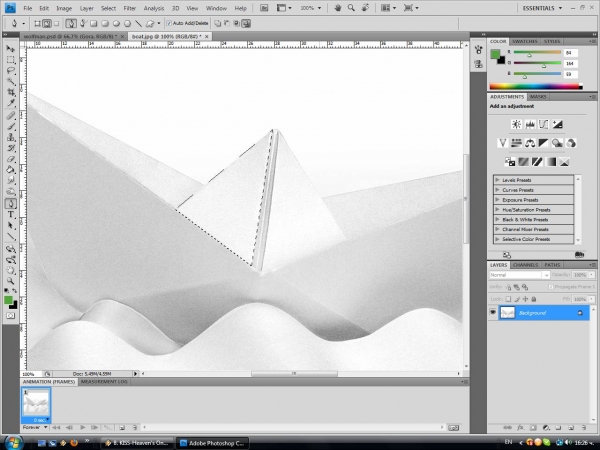Viewport: 600px width, 450px height.
Task: Open the Essentials workspace dropdown
Action: point(542,8)
